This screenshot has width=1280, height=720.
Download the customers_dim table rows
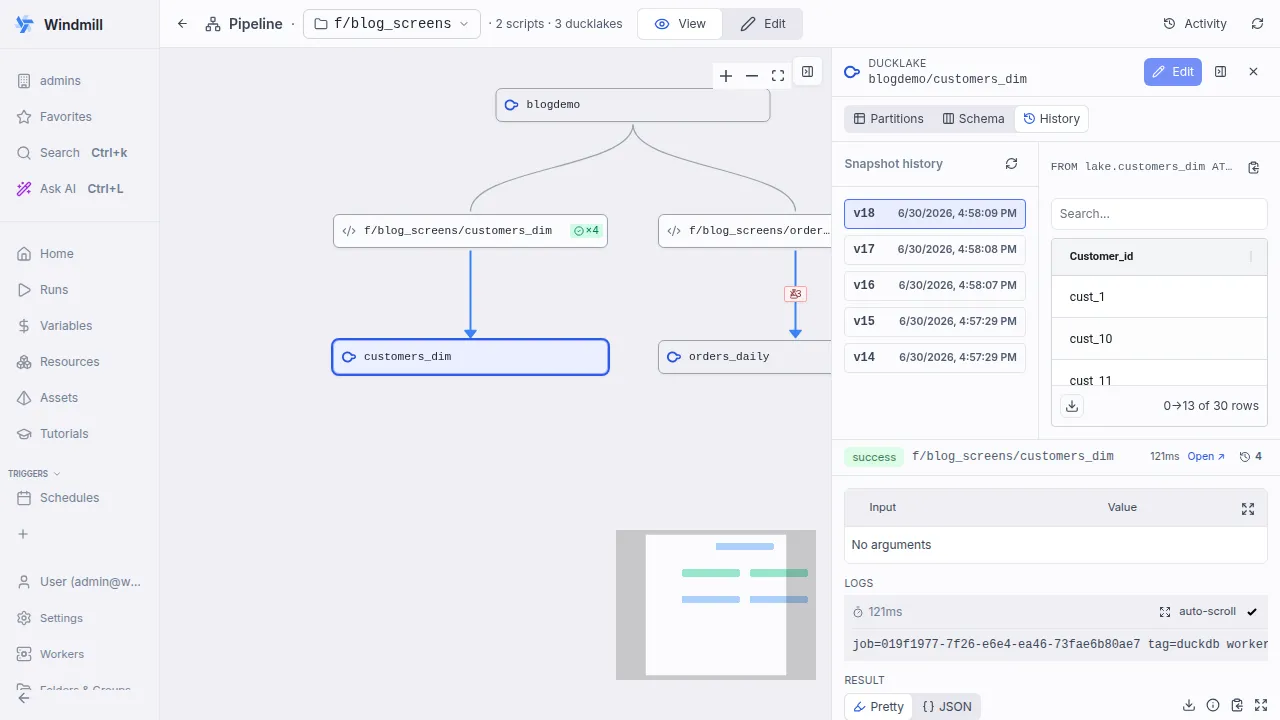click(x=1072, y=406)
